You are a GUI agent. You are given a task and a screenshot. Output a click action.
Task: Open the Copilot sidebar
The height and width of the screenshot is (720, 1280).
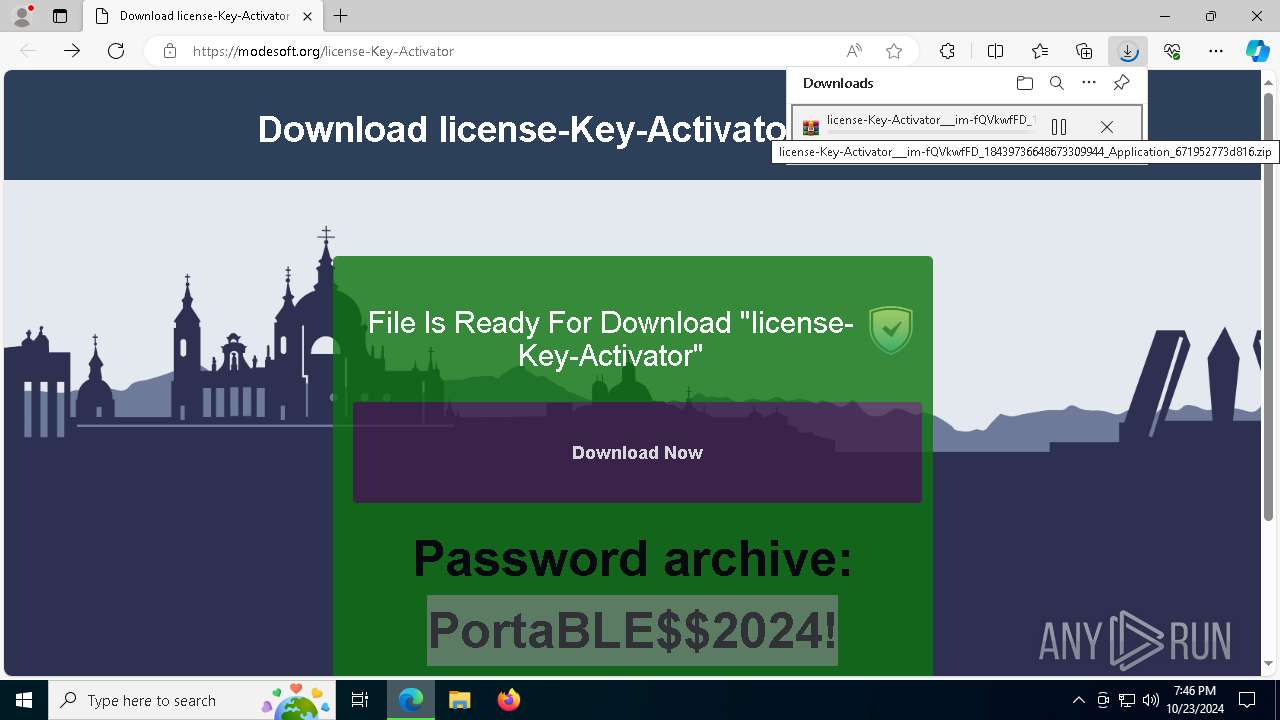1258,51
